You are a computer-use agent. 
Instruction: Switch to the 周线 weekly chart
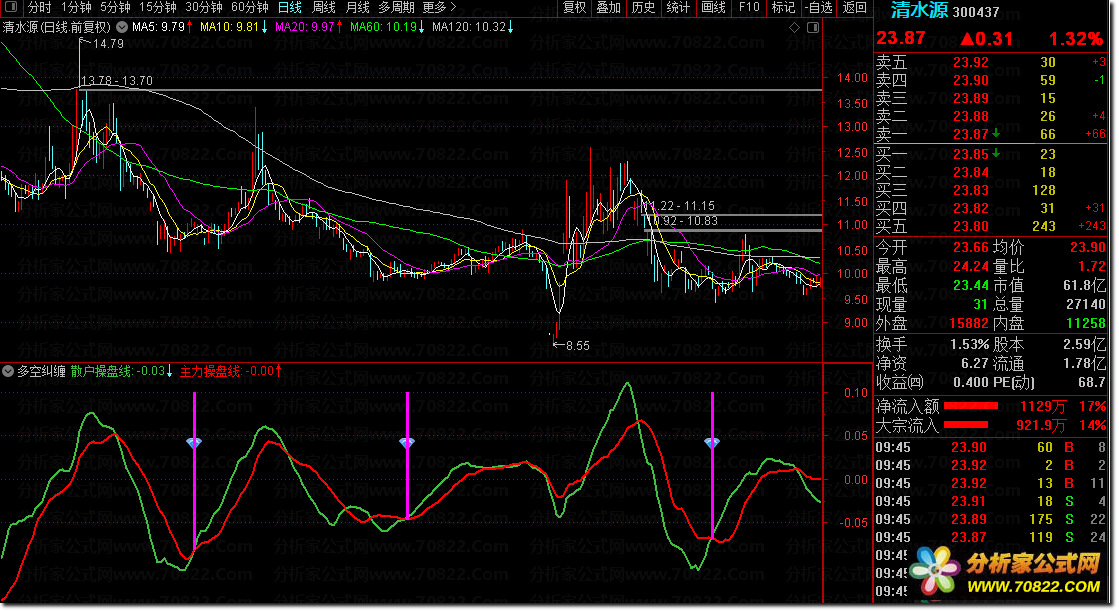point(324,8)
